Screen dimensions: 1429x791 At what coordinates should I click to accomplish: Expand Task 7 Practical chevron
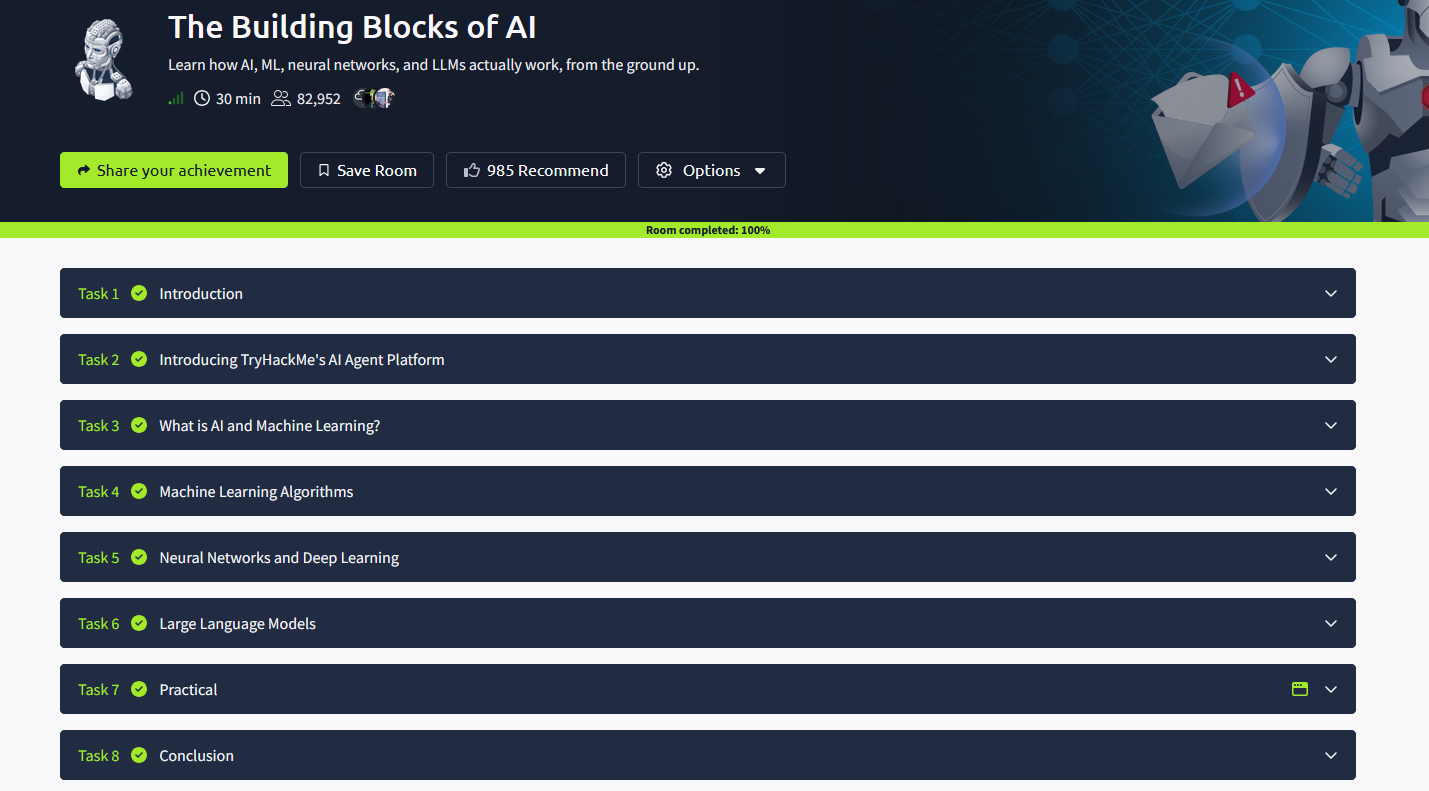point(1331,689)
